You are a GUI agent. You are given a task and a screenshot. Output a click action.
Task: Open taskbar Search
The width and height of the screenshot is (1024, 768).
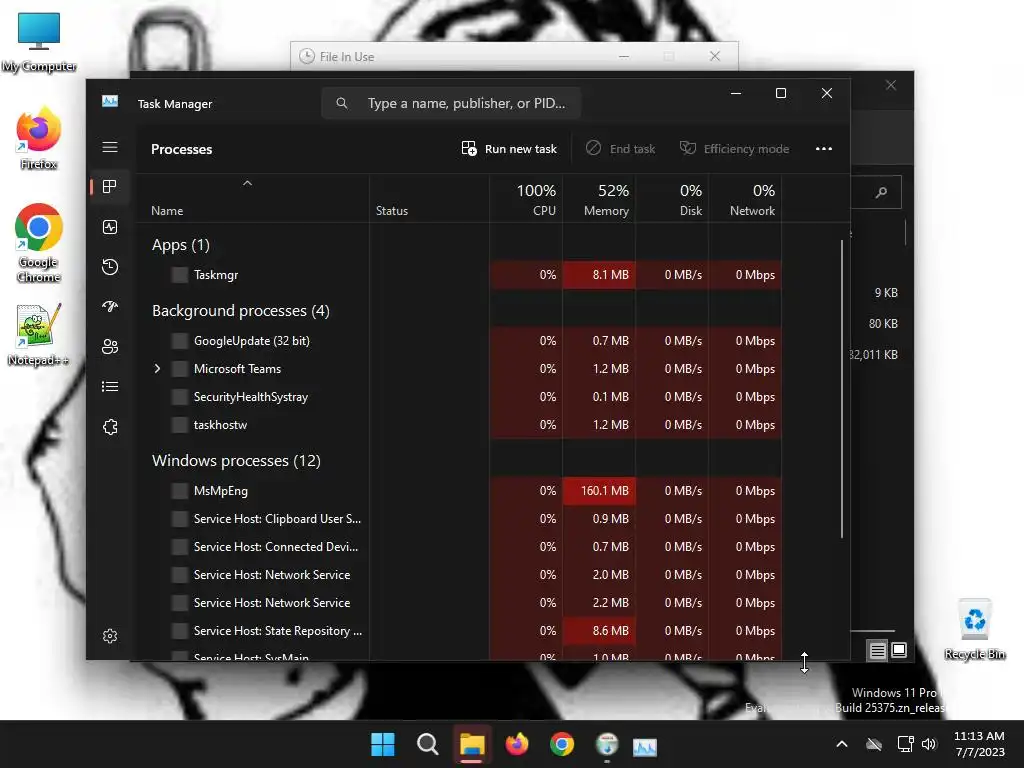tap(428, 744)
